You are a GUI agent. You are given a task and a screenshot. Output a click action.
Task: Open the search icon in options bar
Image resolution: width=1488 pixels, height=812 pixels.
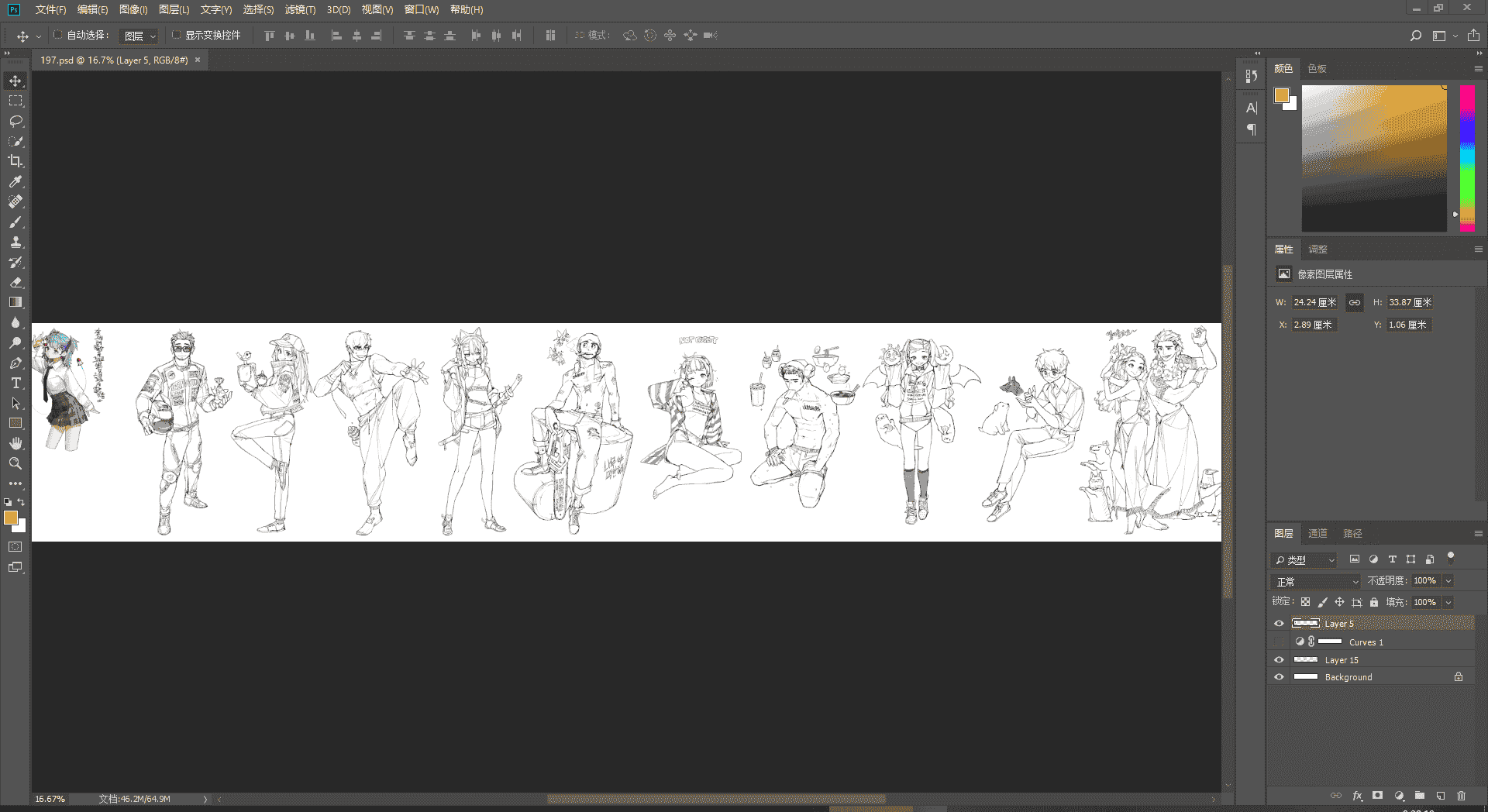click(1416, 36)
